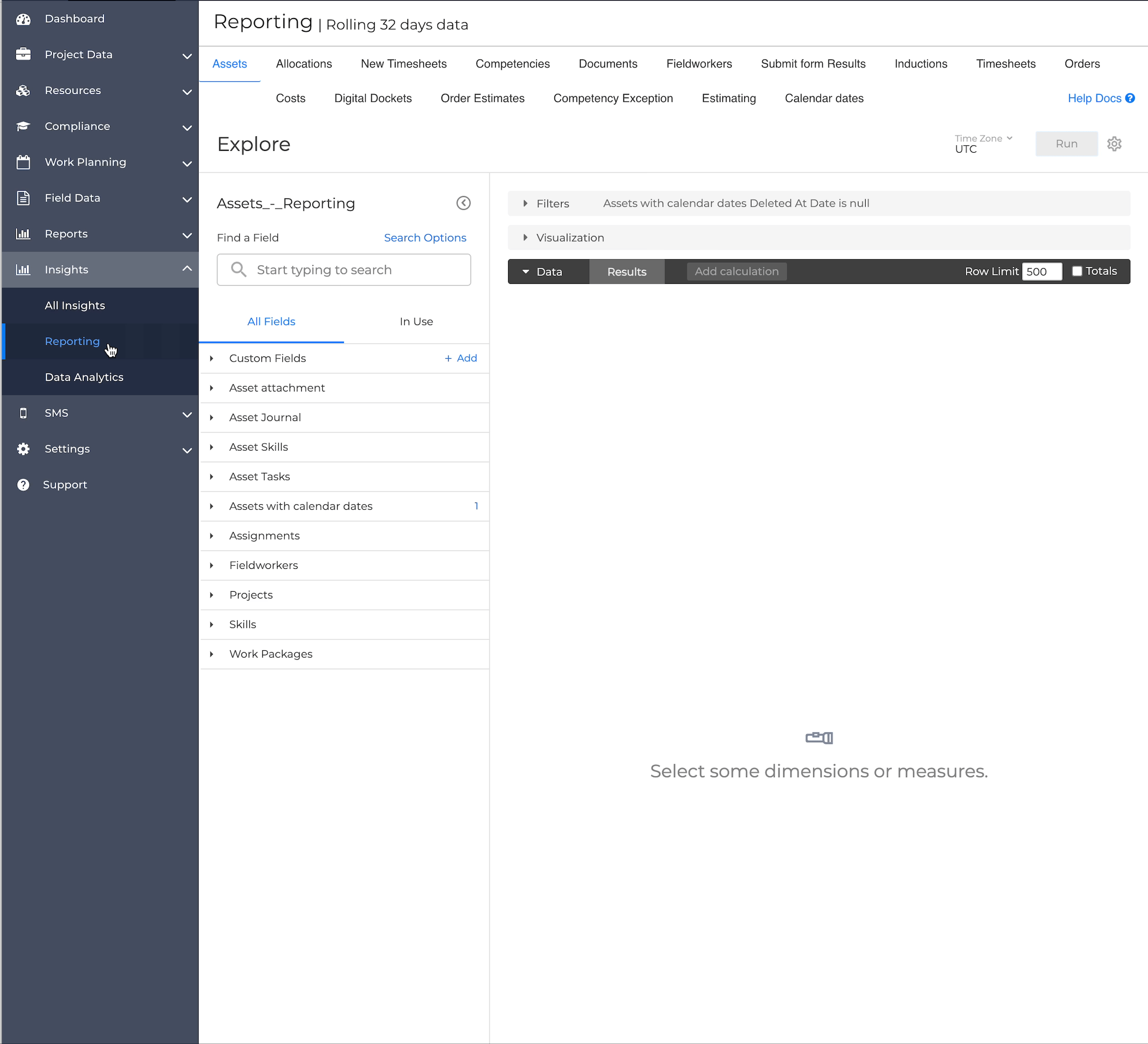Open the Dashboard from the sidebar
This screenshot has width=1148, height=1044.
point(24,19)
